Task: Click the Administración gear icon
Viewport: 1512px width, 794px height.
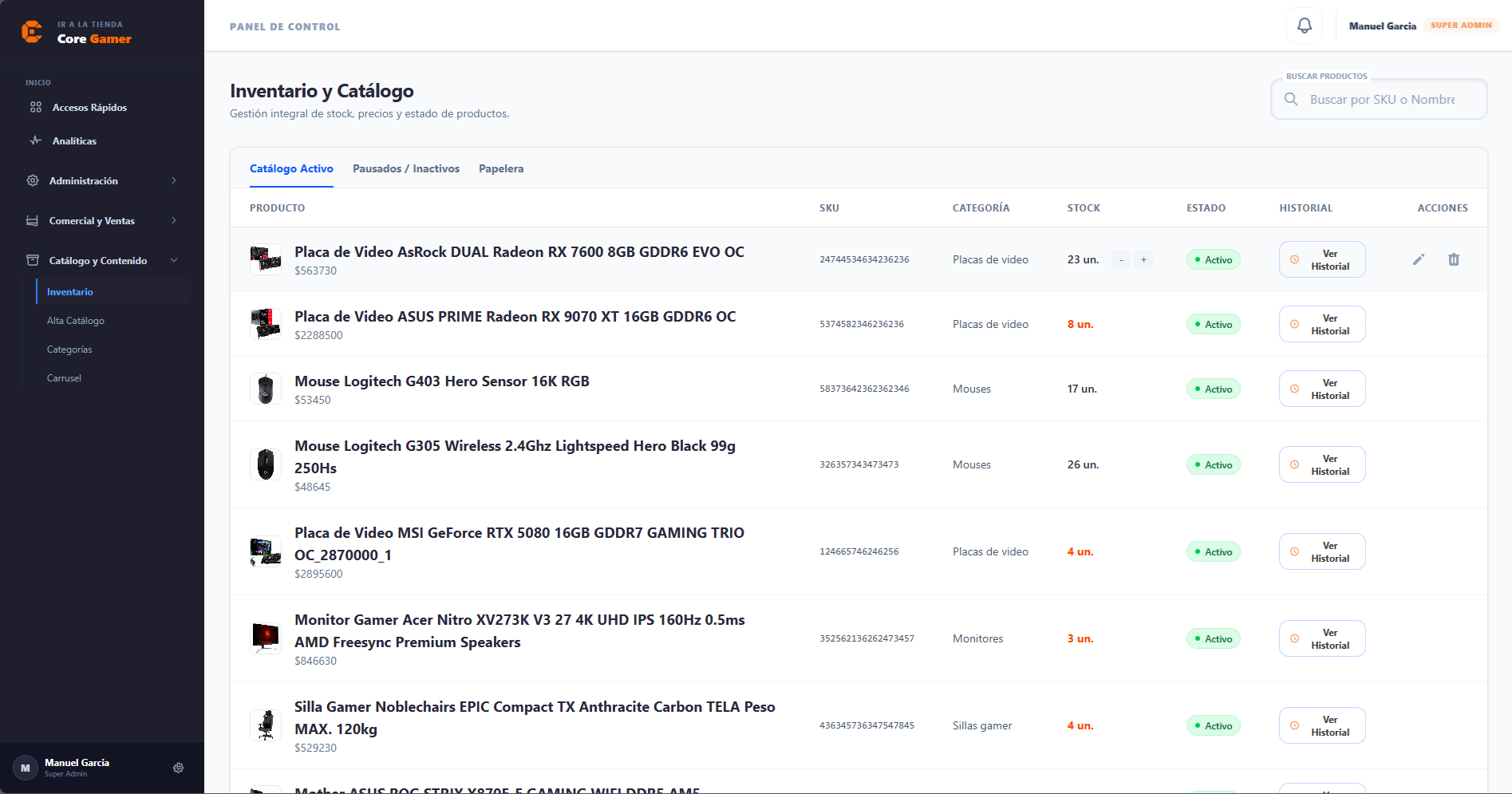Action: (x=33, y=180)
